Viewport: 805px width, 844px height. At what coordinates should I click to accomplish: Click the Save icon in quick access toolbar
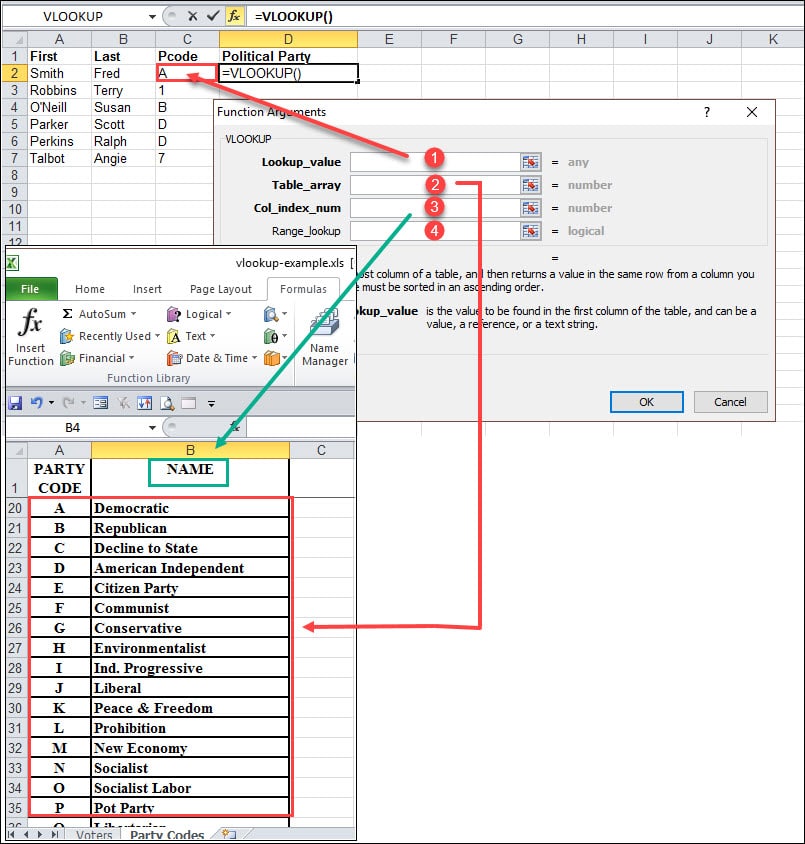click(x=15, y=403)
